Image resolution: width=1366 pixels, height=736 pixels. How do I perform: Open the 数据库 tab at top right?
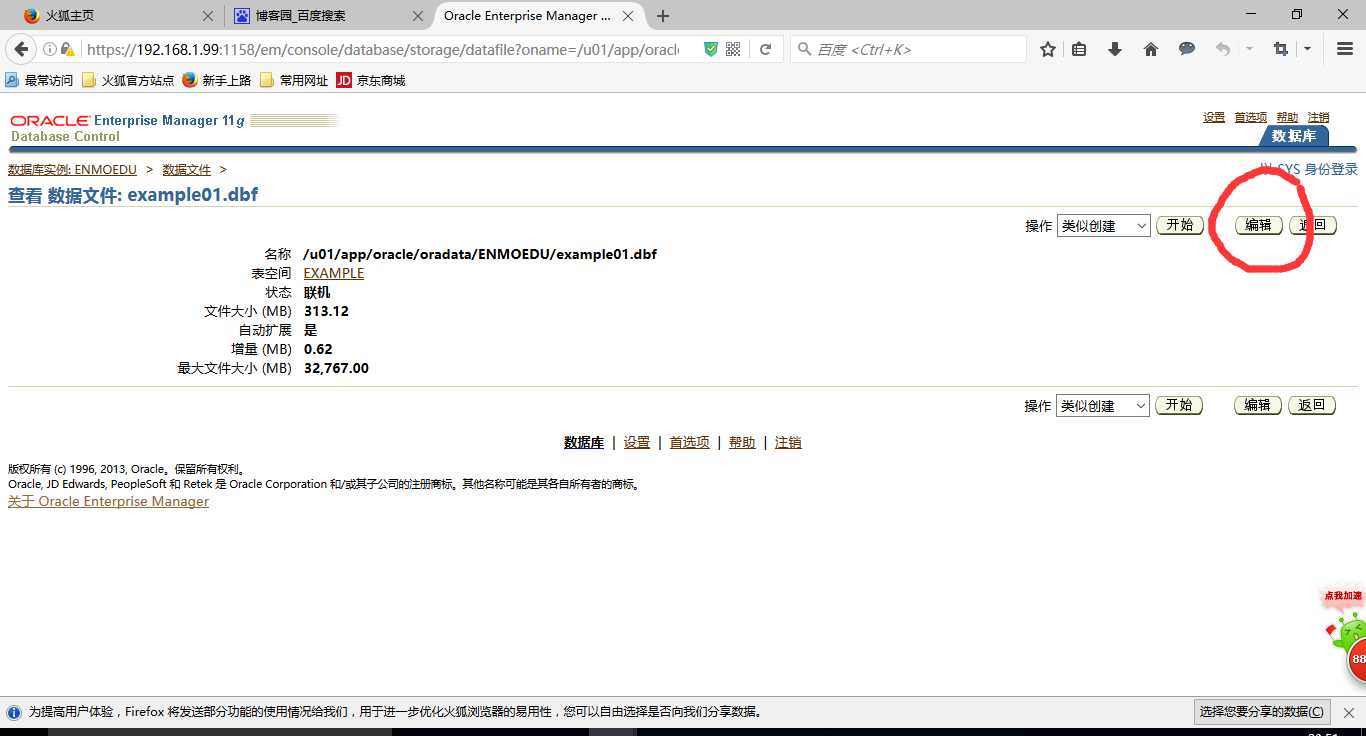coord(1294,136)
